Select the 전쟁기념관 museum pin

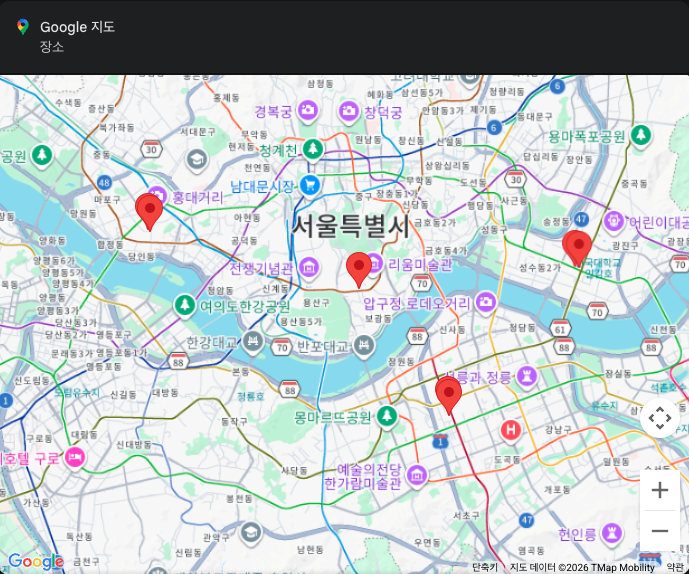click(309, 267)
